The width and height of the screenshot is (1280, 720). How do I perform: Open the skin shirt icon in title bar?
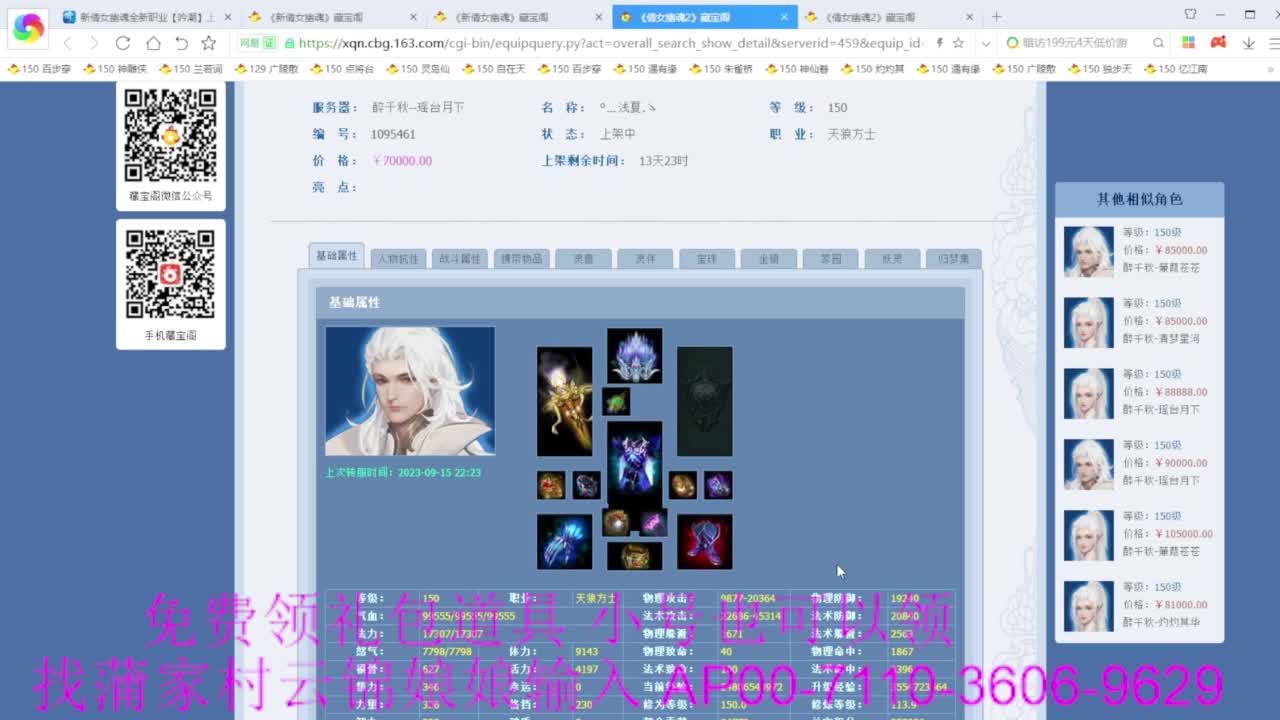pyautogui.click(x=1190, y=14)
